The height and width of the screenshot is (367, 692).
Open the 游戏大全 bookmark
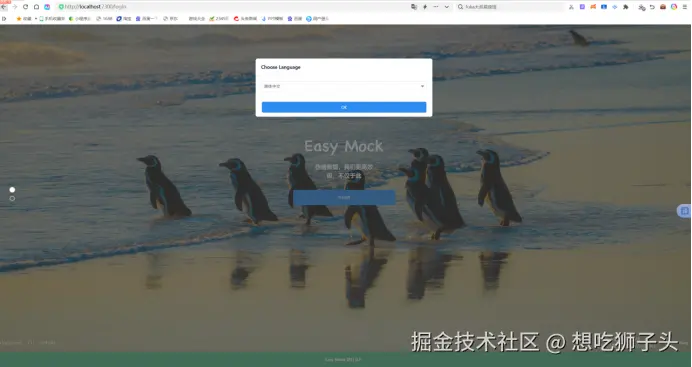tap(196, 19)
